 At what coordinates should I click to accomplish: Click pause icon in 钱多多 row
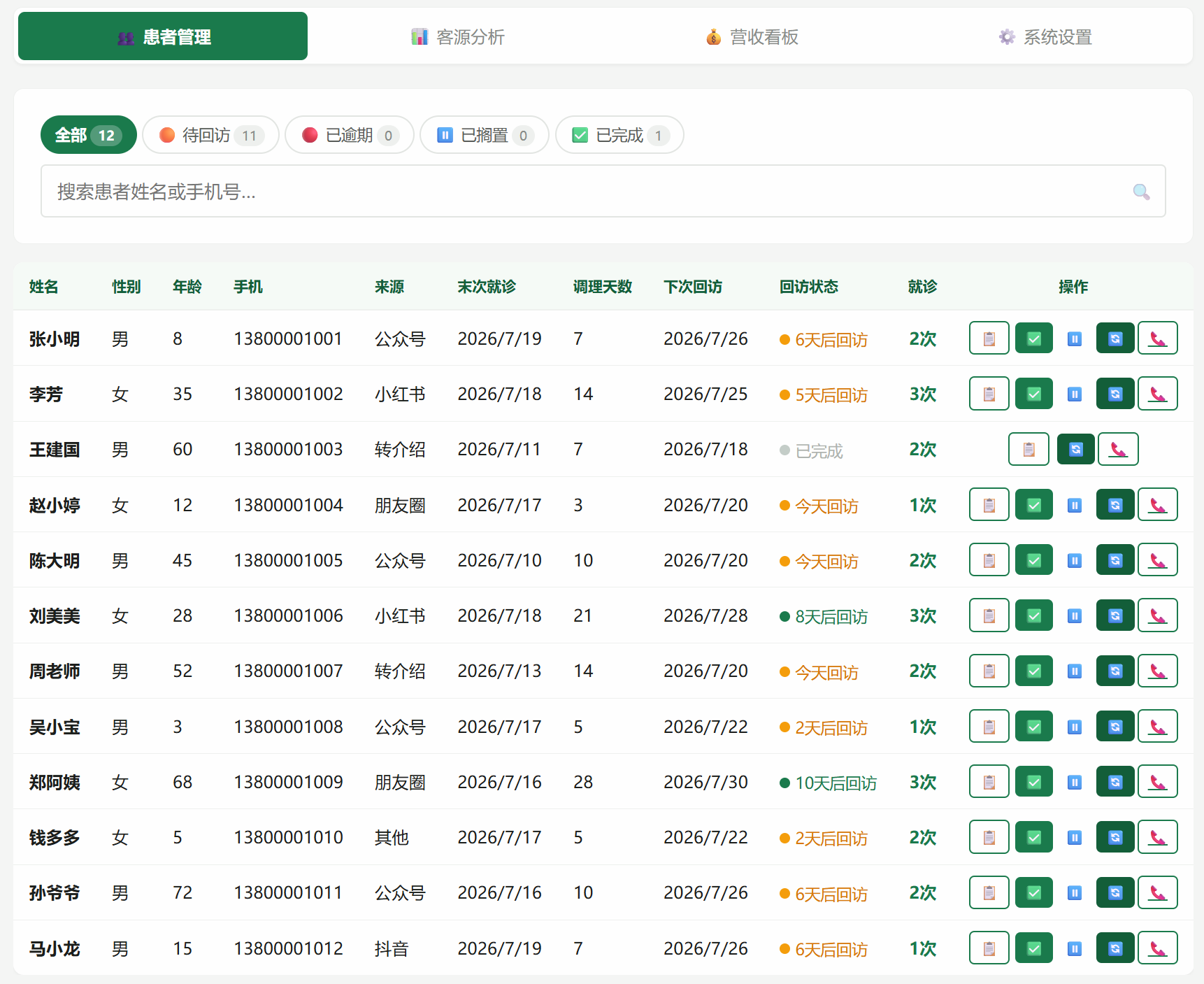click(1075, 837)
